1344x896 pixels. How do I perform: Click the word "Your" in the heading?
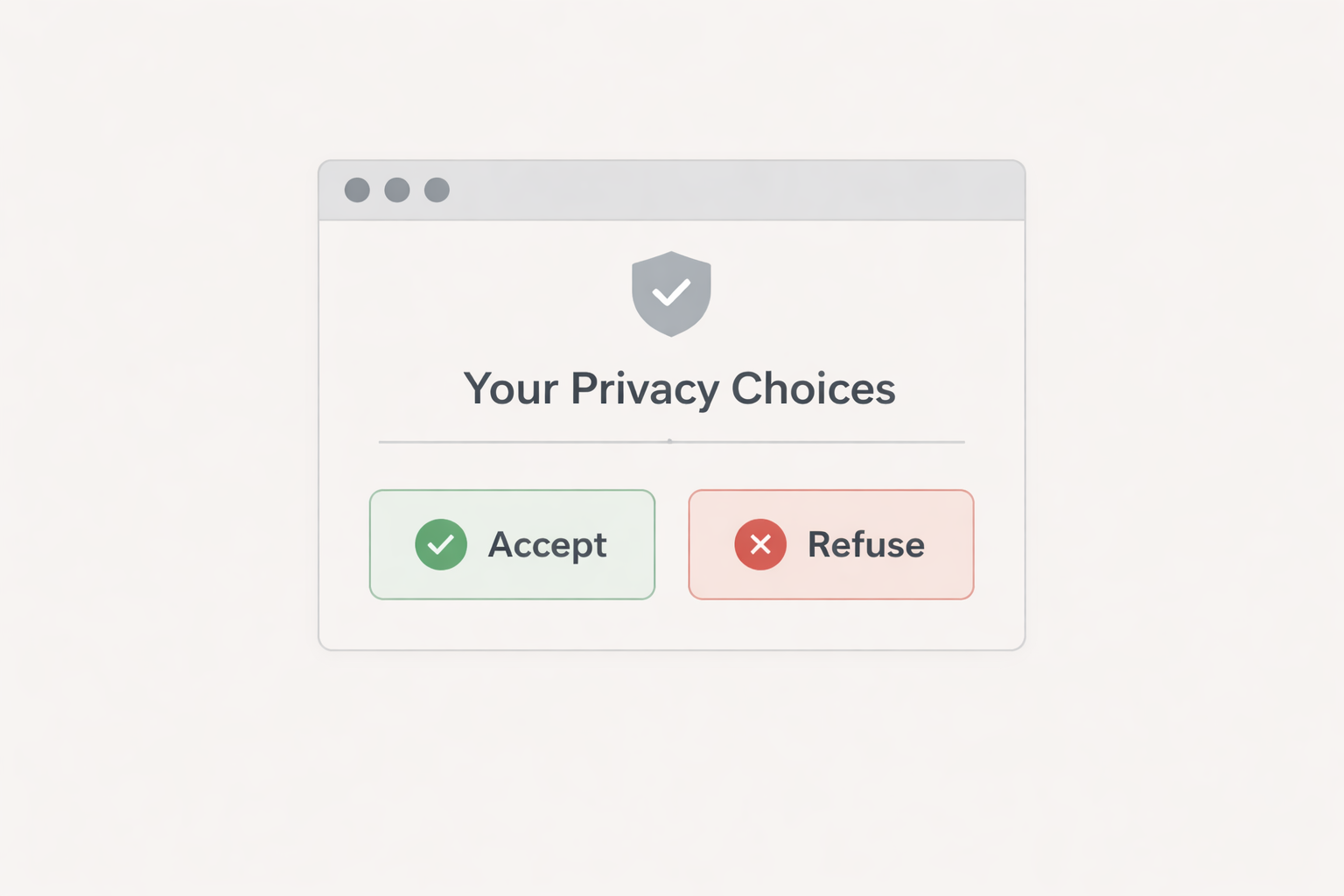point(511,388)
